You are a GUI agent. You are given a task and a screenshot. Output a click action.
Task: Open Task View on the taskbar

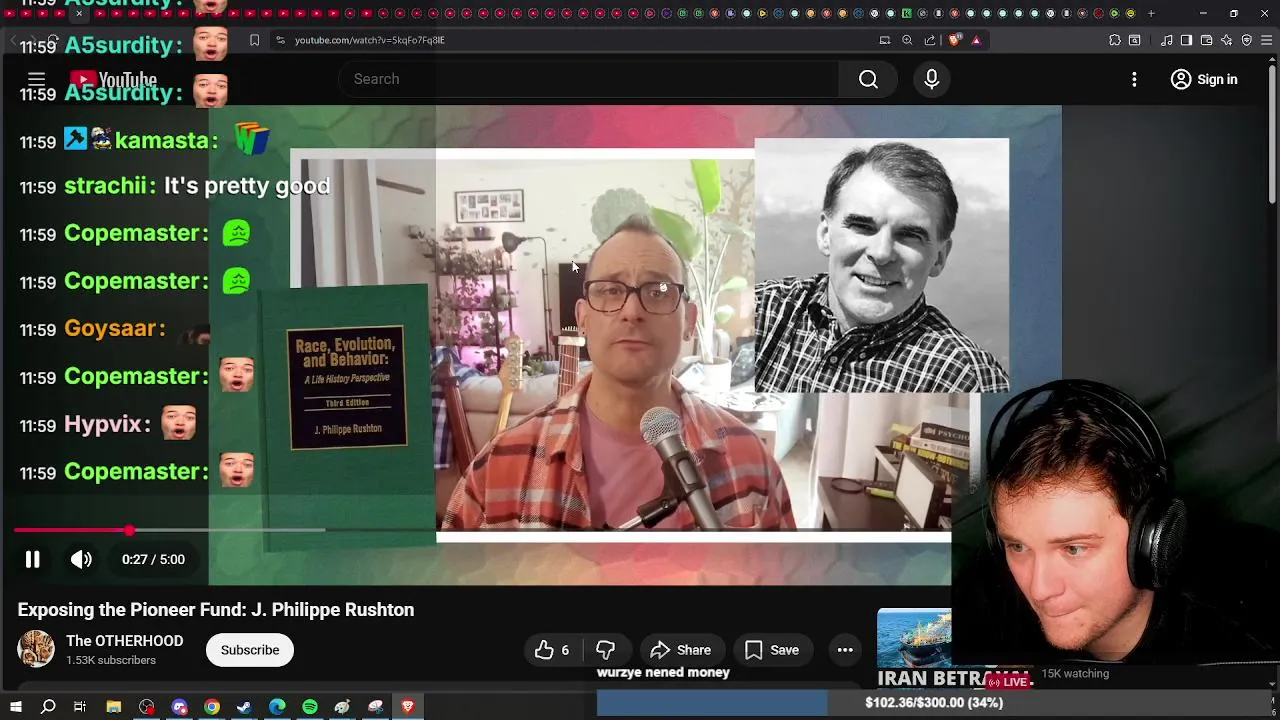[x=80, y=707]
